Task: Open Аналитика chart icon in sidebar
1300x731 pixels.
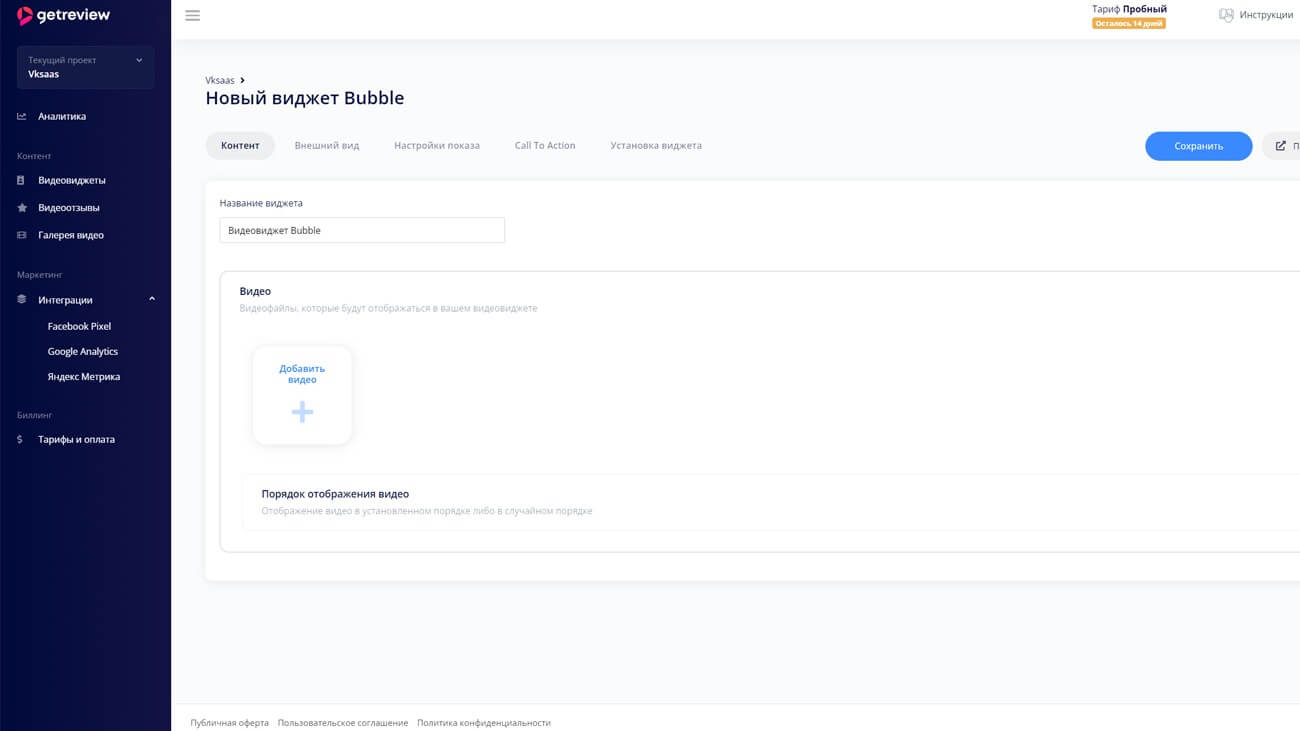Action: point(22,117)
